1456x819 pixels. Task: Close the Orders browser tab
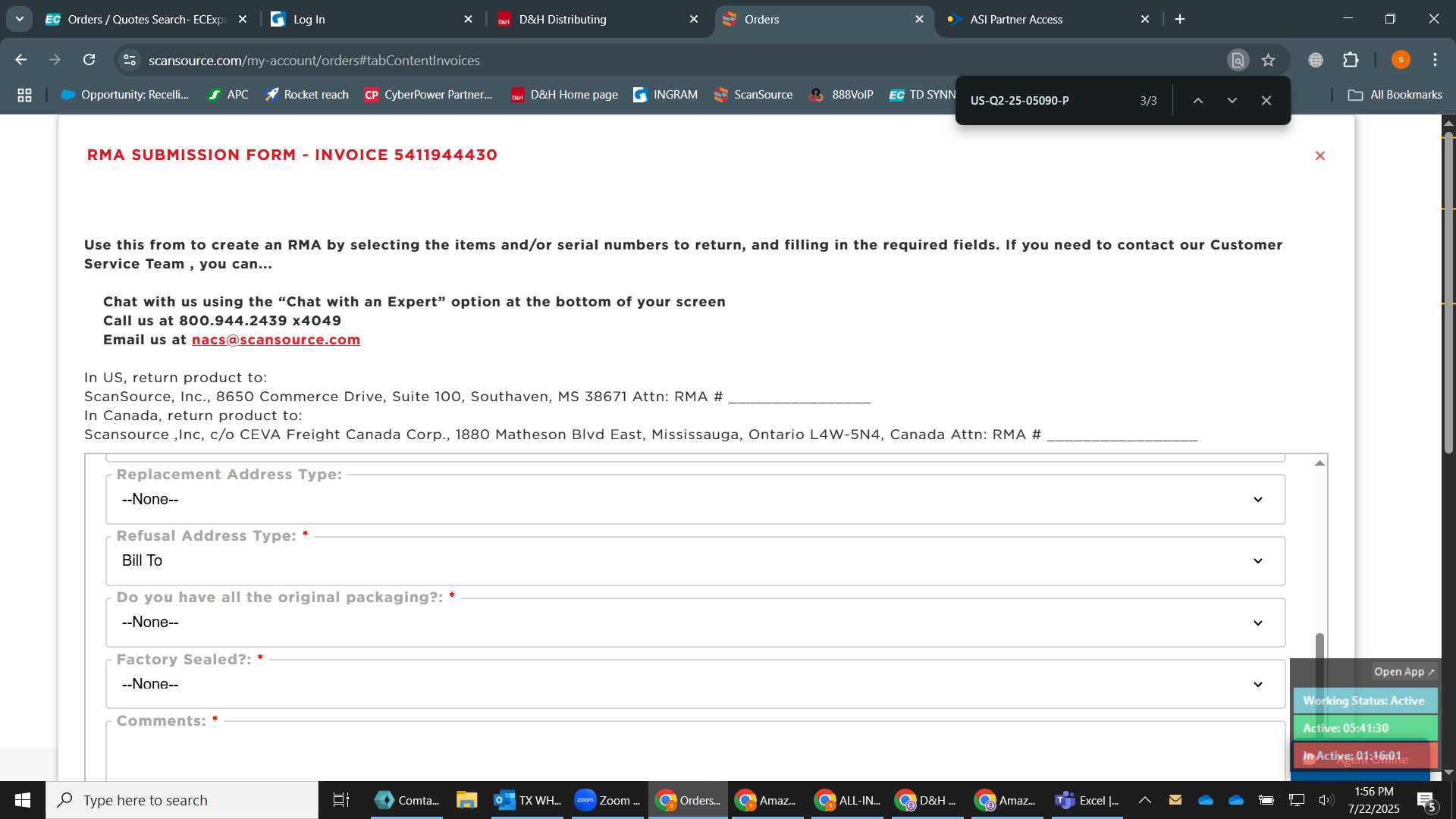pyautogui.click(x=919, y=20)
